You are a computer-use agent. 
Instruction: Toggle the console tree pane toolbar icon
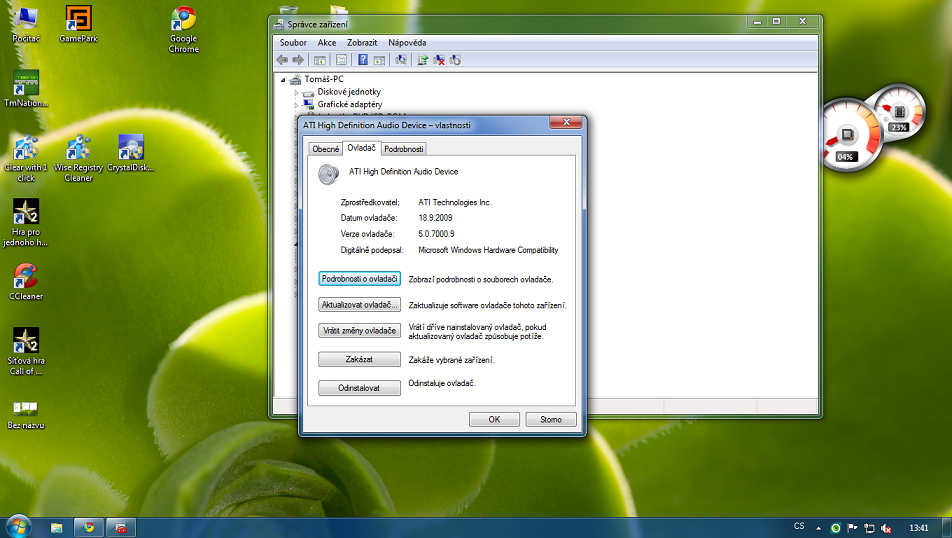coord(320,60)
